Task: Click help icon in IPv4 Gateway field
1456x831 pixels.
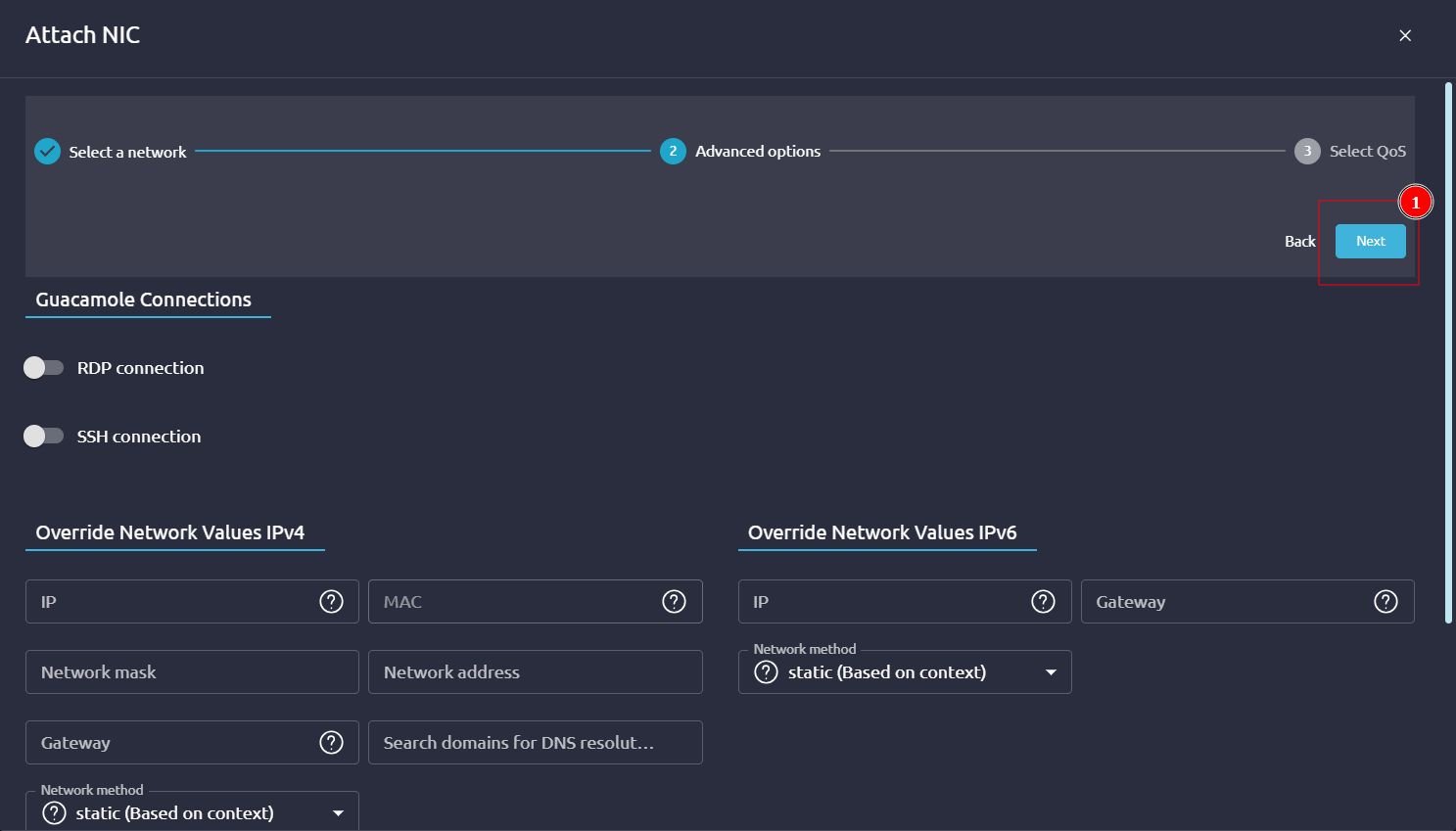Action: coord(331,743)
